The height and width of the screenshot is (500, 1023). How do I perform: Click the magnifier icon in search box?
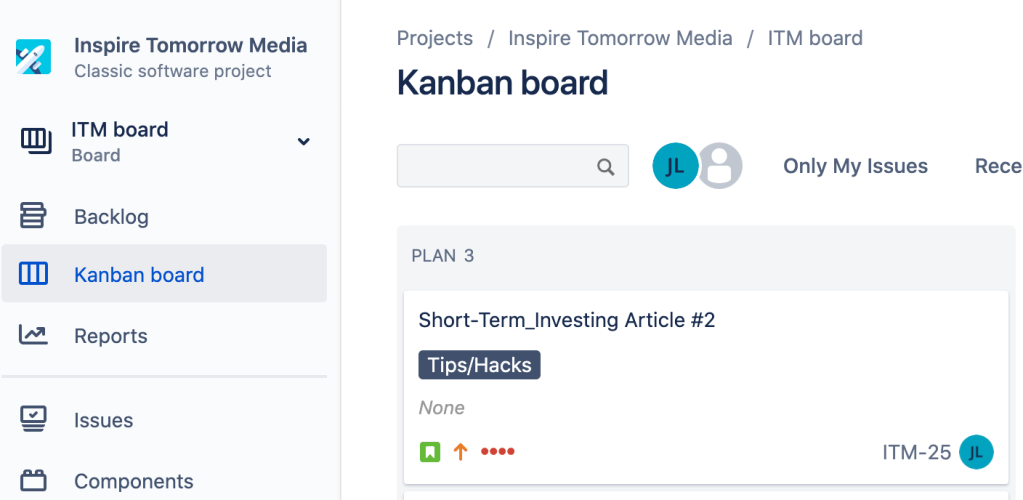[606, 167]
